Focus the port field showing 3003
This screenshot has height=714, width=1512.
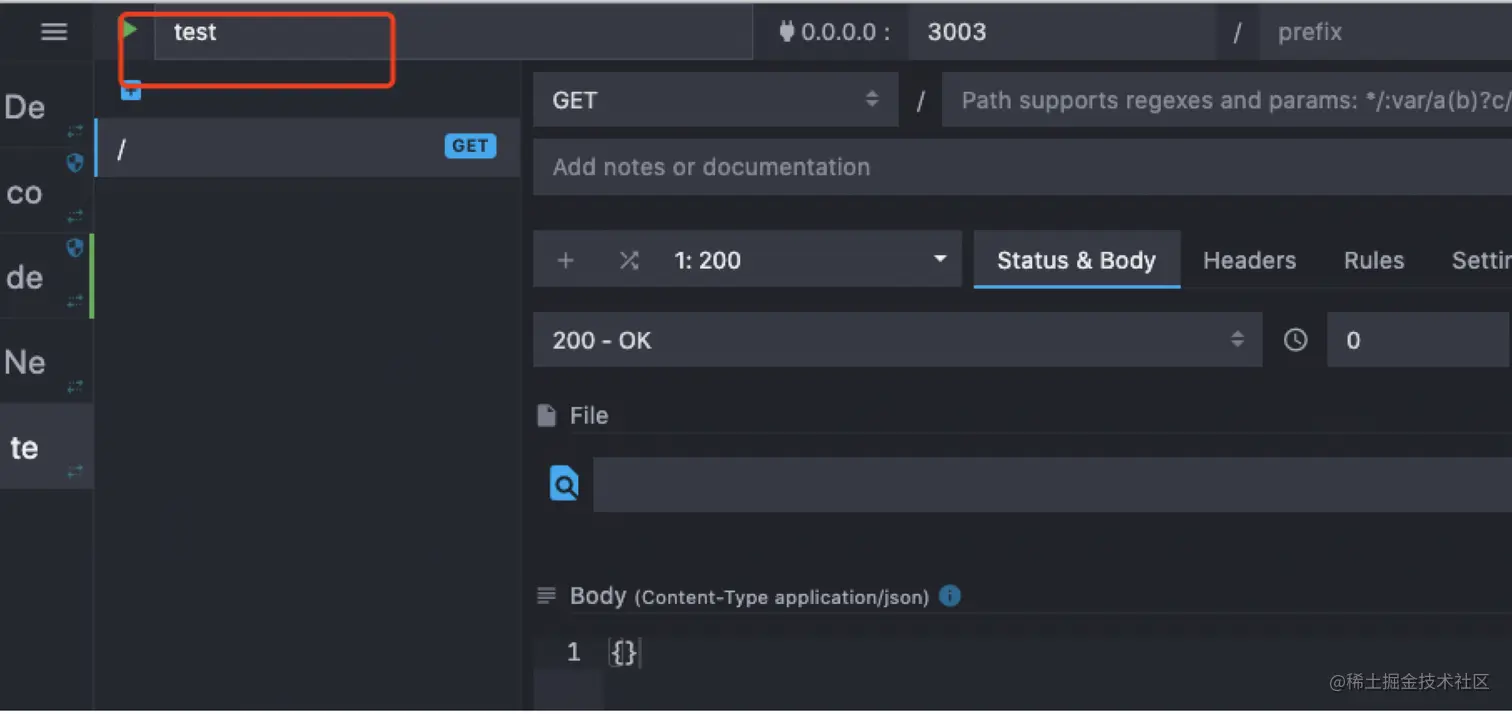[x=1062, y=32]
